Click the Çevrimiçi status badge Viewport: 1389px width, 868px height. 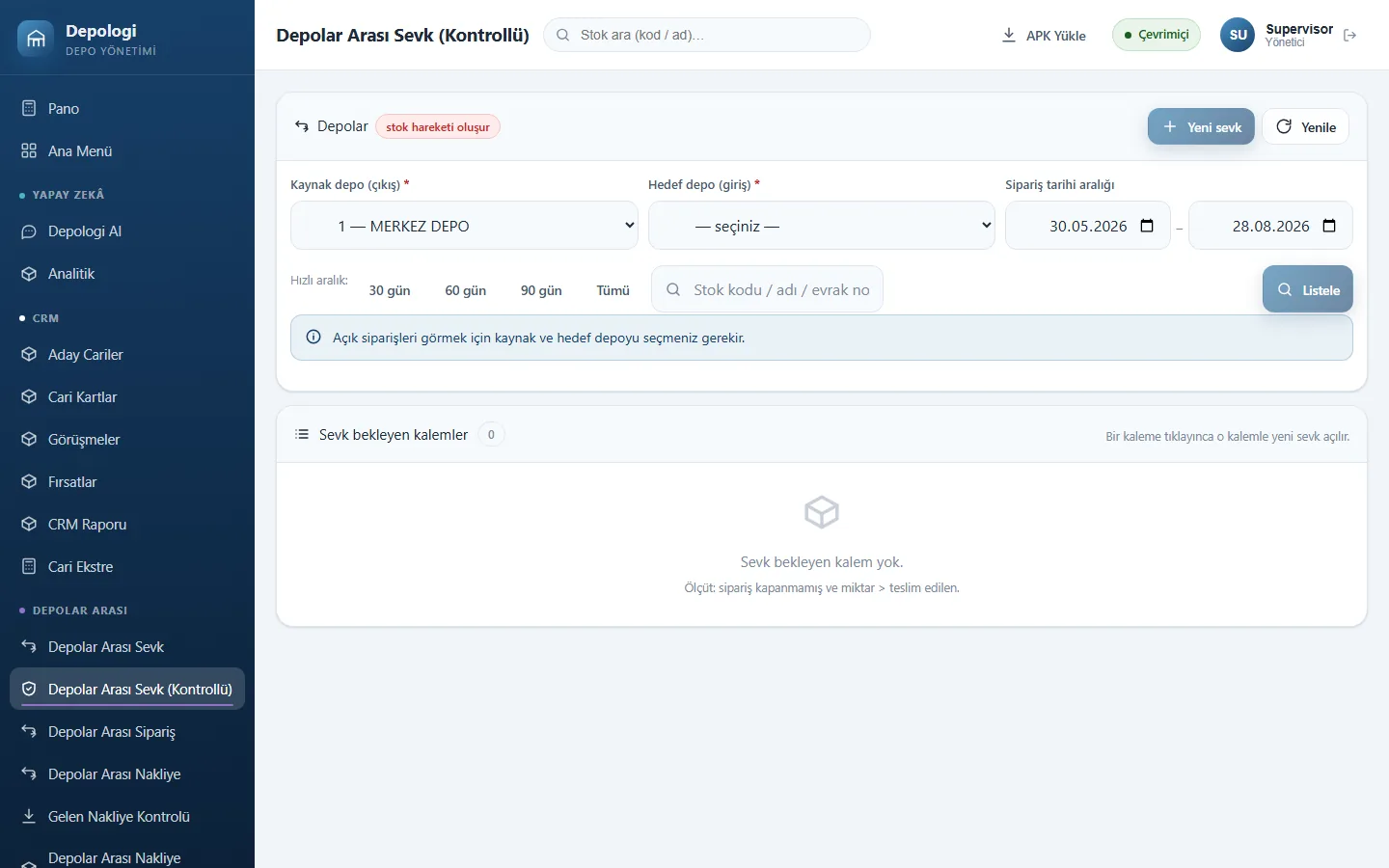(x=1157, y=35)
